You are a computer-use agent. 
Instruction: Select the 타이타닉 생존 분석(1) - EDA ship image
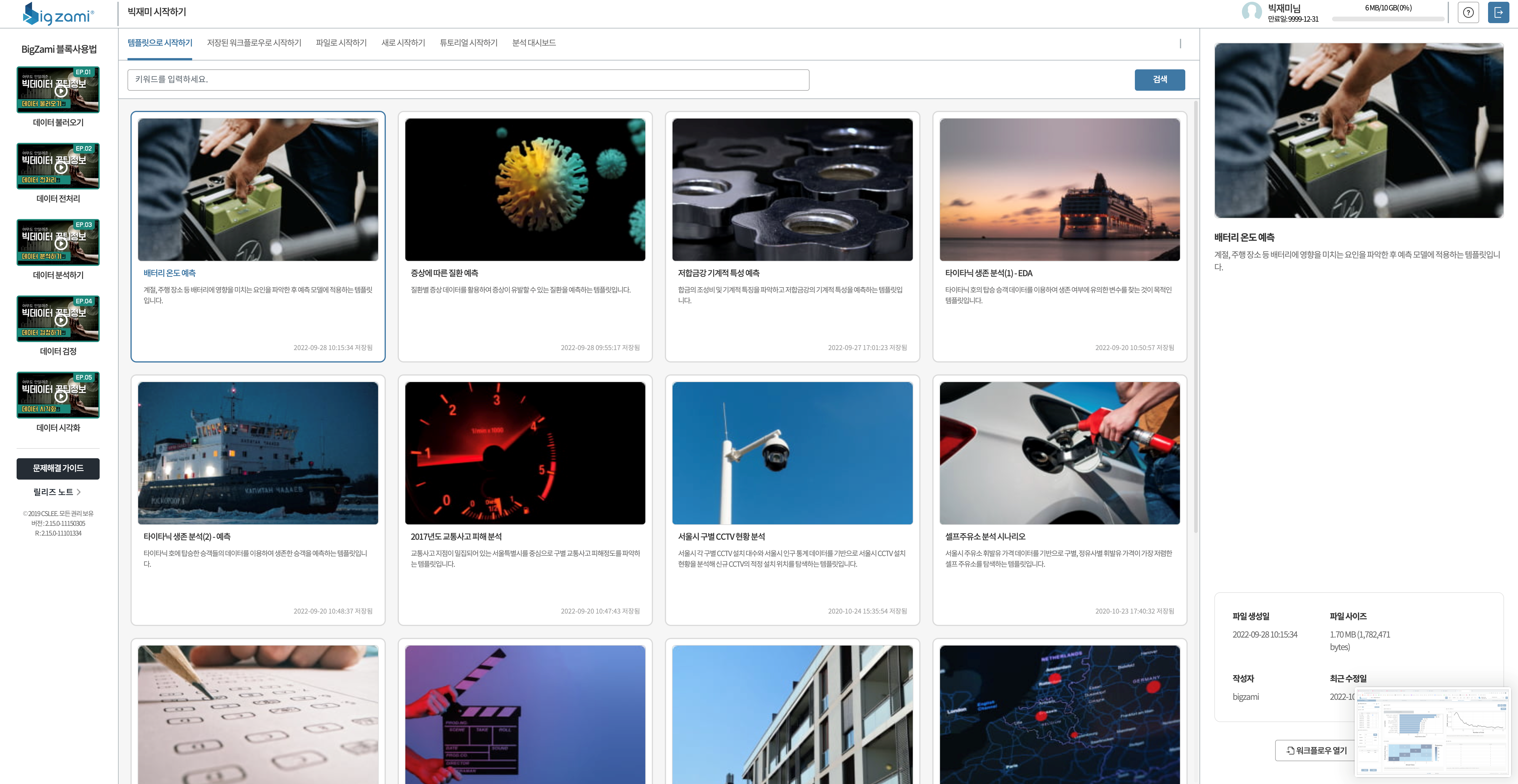1060,190
